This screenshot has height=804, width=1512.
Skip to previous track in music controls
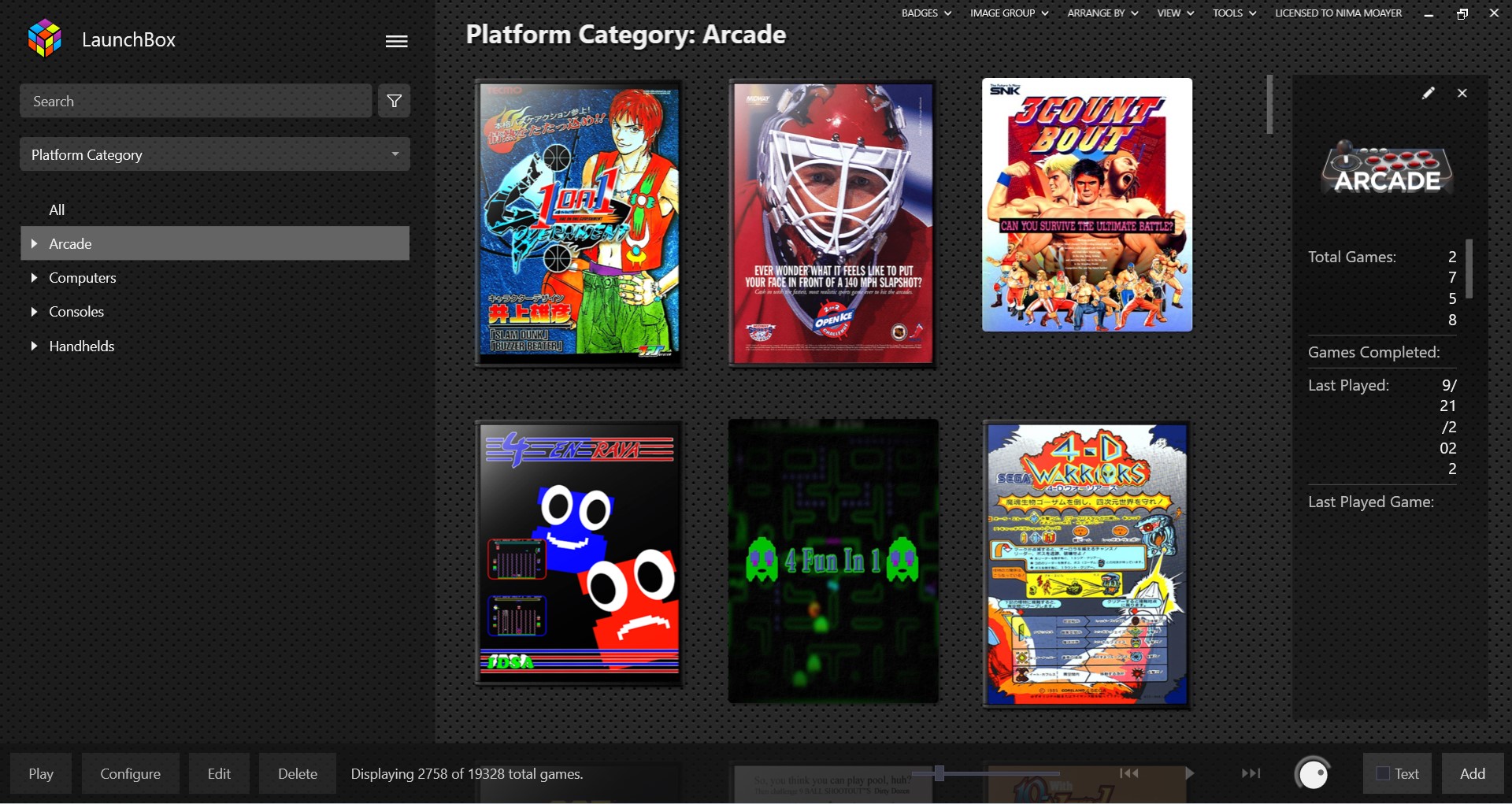[x=1129, y=773]
